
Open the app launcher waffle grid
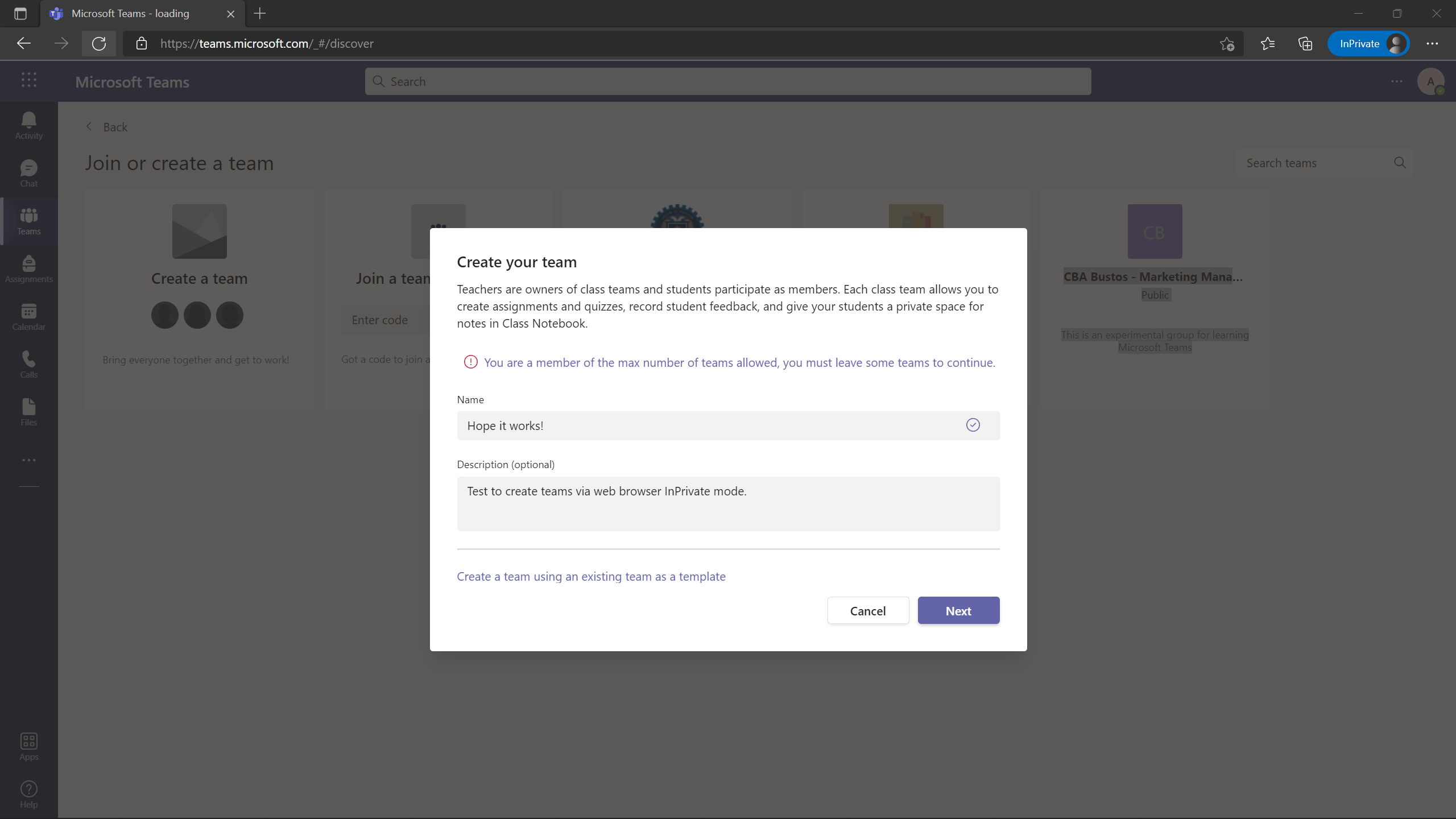(29, 80)
